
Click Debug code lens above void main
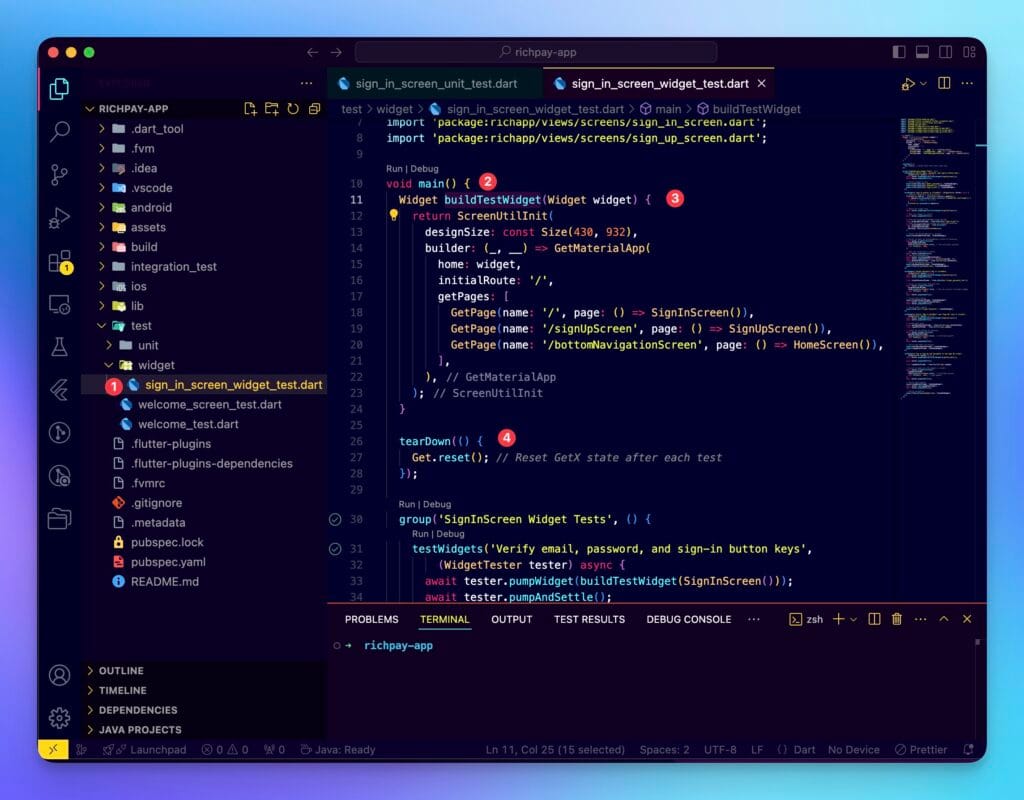pos(424,168)
